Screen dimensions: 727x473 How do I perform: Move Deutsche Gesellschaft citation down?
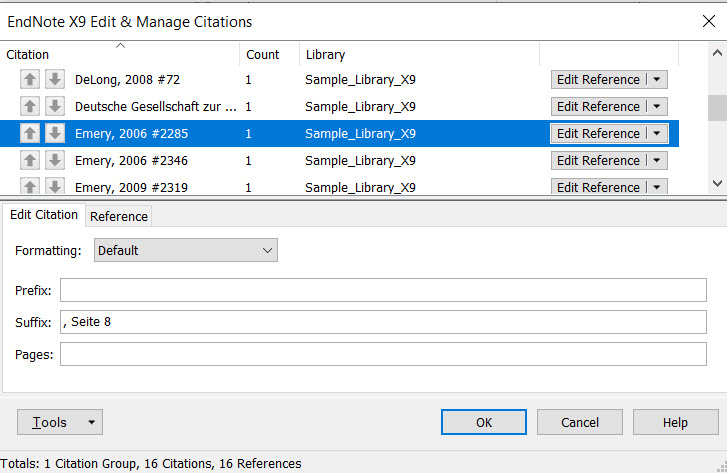pos(55,107)
